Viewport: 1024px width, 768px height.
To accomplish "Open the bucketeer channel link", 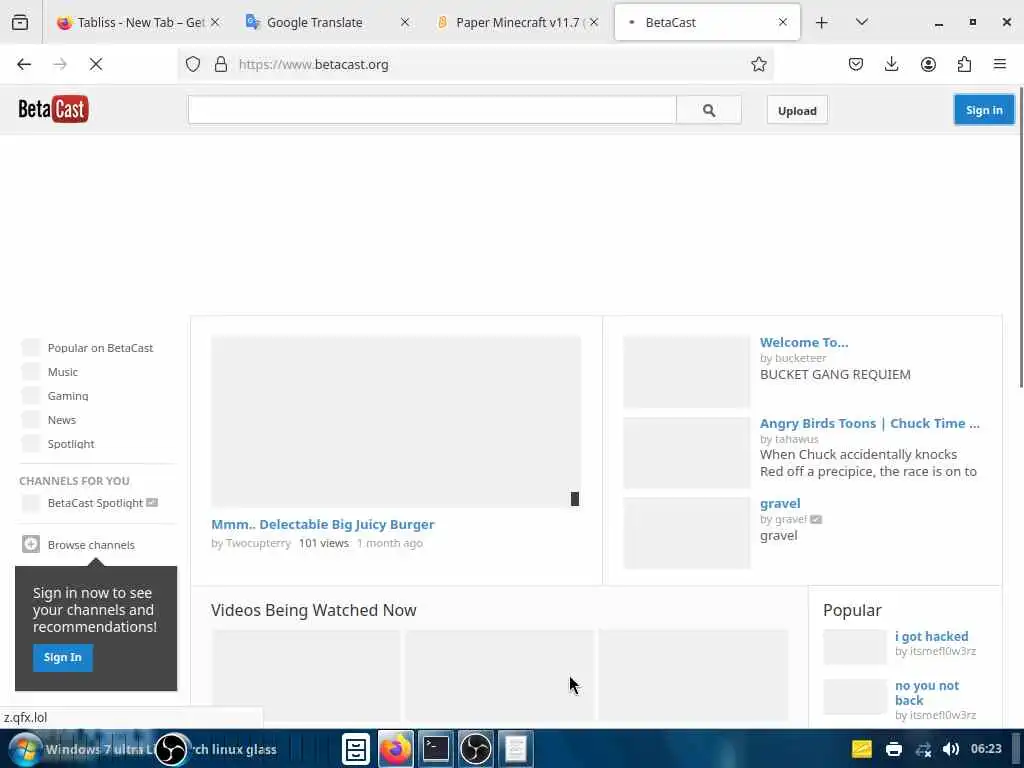I will point(800,358).
